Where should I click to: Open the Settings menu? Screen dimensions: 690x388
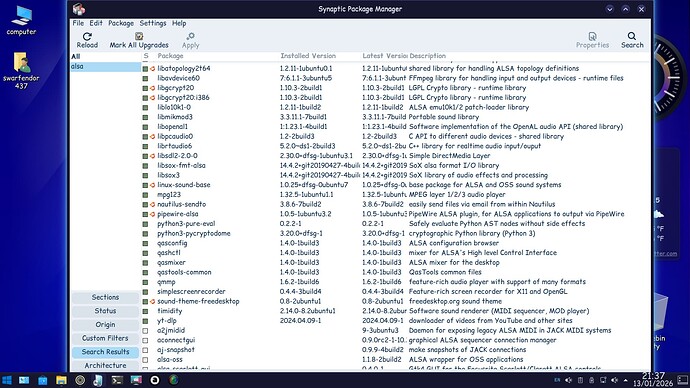[x=153, y=23]
